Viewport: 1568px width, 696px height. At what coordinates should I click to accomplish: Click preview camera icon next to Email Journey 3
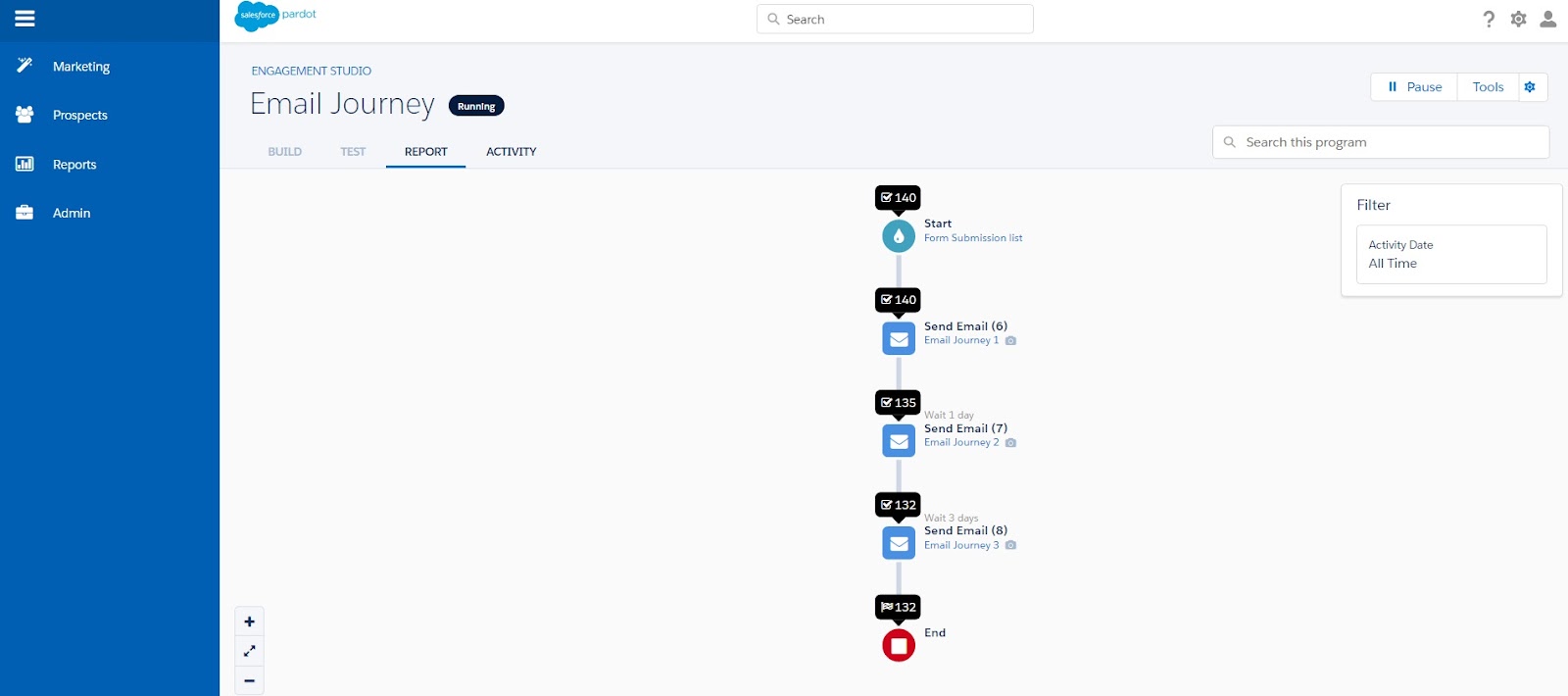[x=1010, y=545]
